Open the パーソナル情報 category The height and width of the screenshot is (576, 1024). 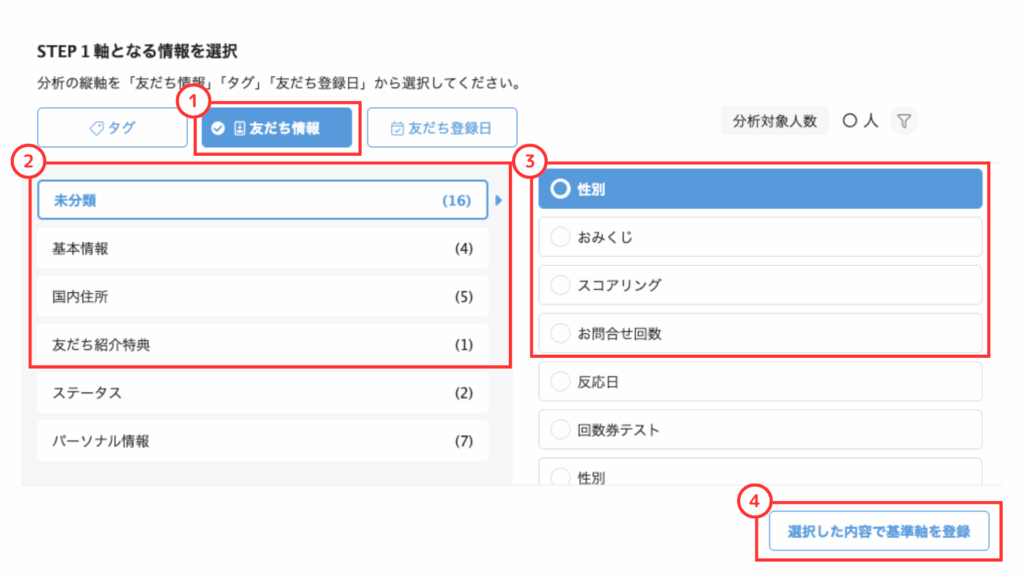pos(262,441)
